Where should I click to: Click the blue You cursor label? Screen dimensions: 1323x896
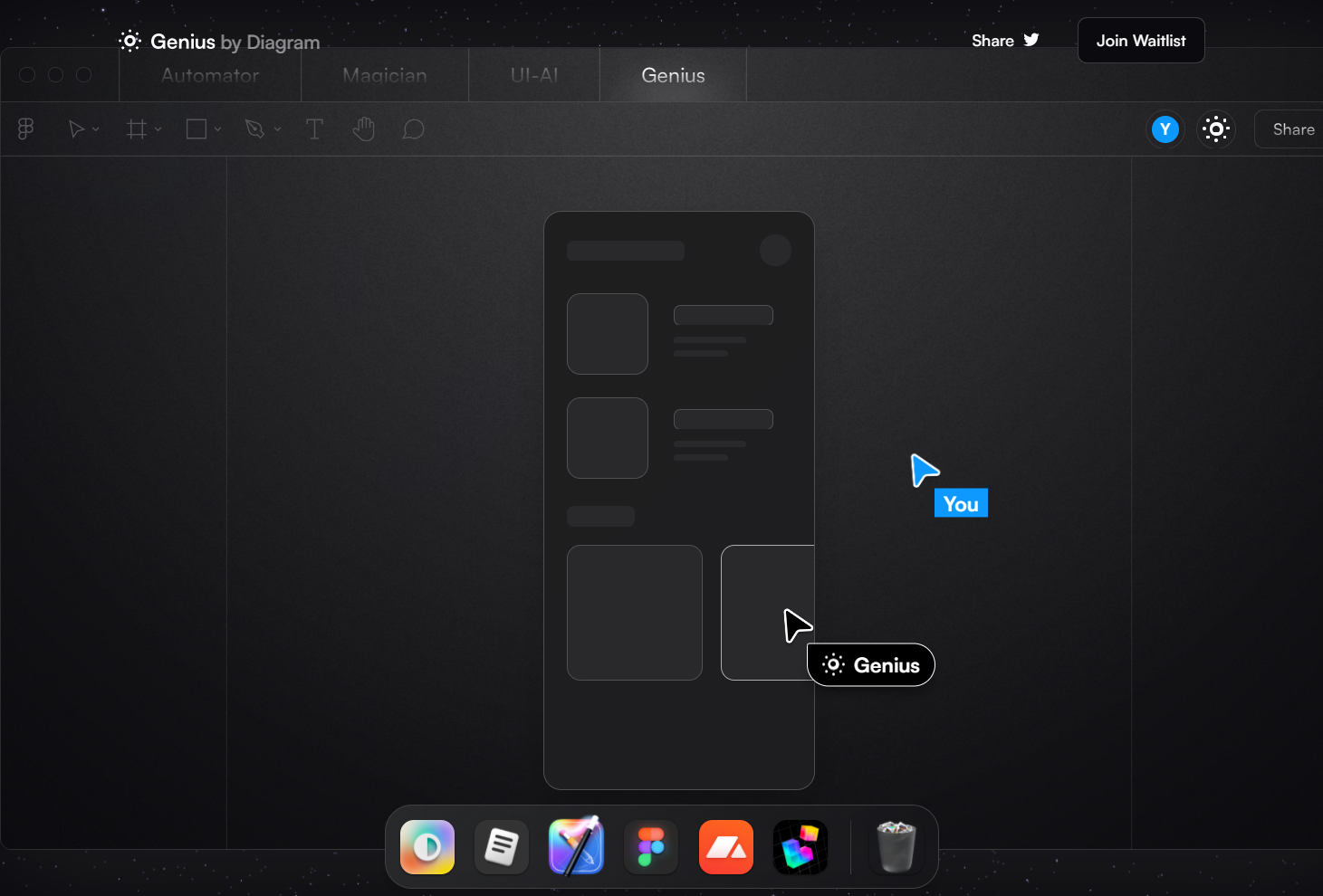tap(961, 503)
